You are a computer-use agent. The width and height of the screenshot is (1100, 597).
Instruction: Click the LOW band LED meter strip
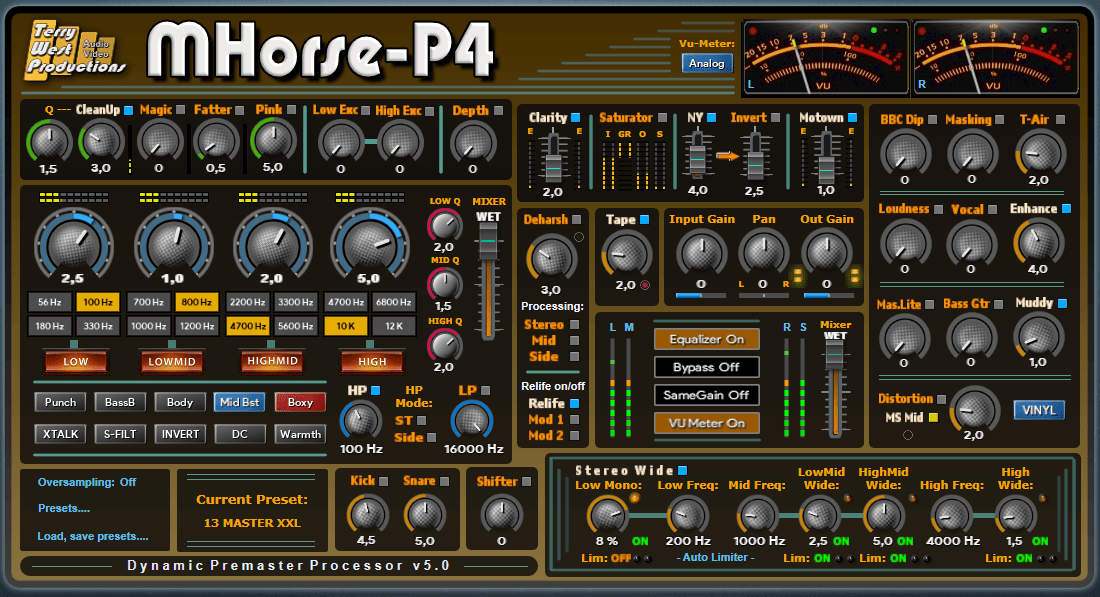pos(74,198)
